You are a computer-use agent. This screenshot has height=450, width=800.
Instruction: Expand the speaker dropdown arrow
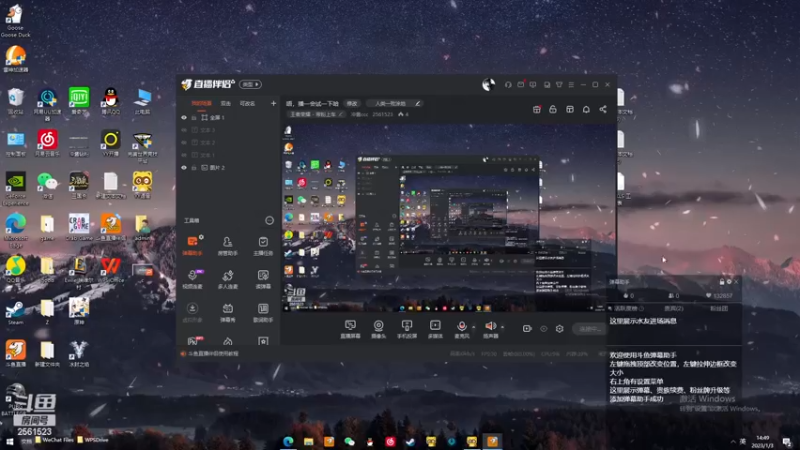(503, 327)
